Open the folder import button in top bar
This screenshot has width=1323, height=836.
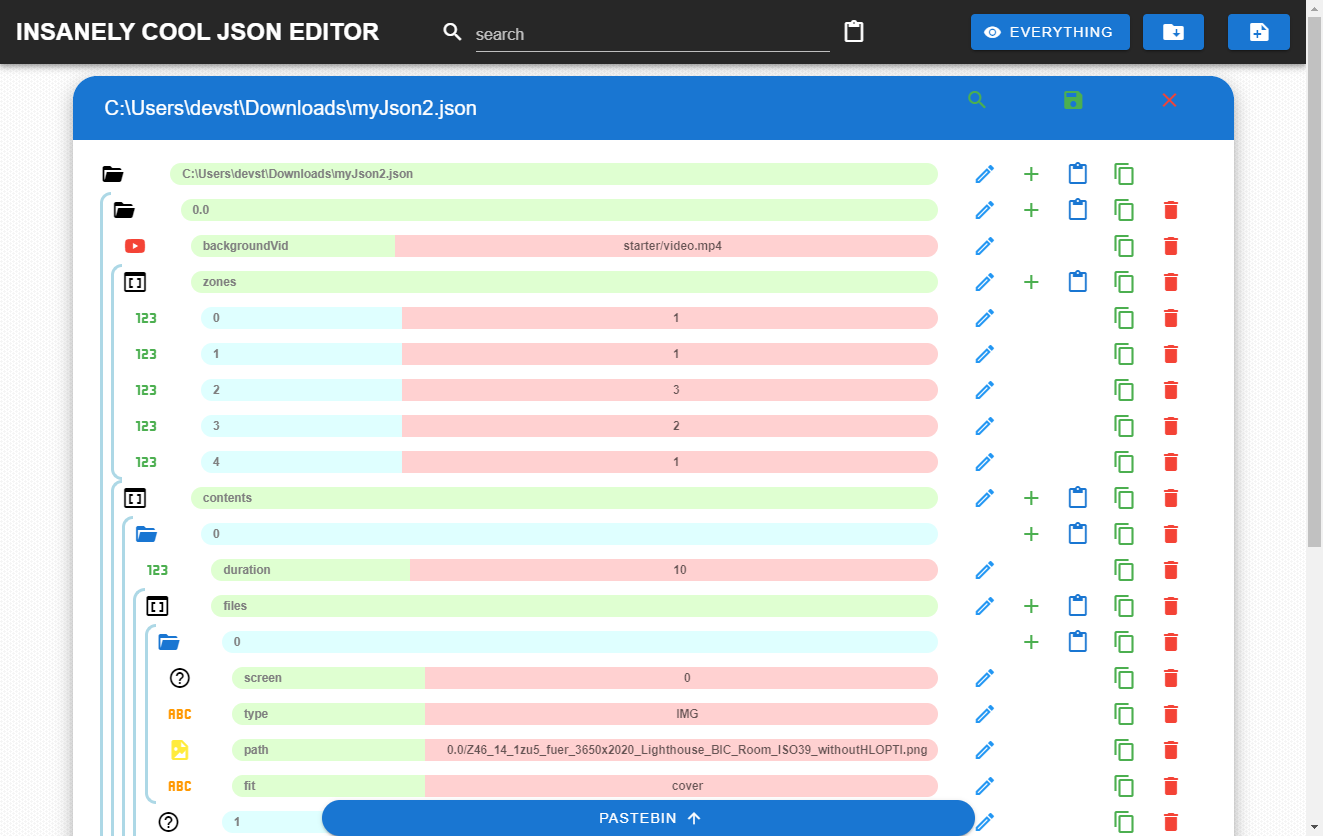coord(1173,32)
